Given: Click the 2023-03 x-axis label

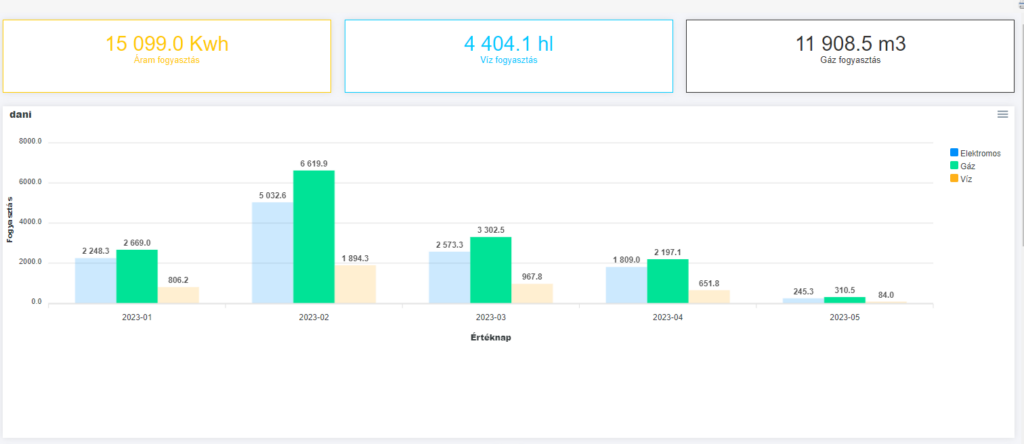Looking at the screenshot, I should (x=491, y=317).
